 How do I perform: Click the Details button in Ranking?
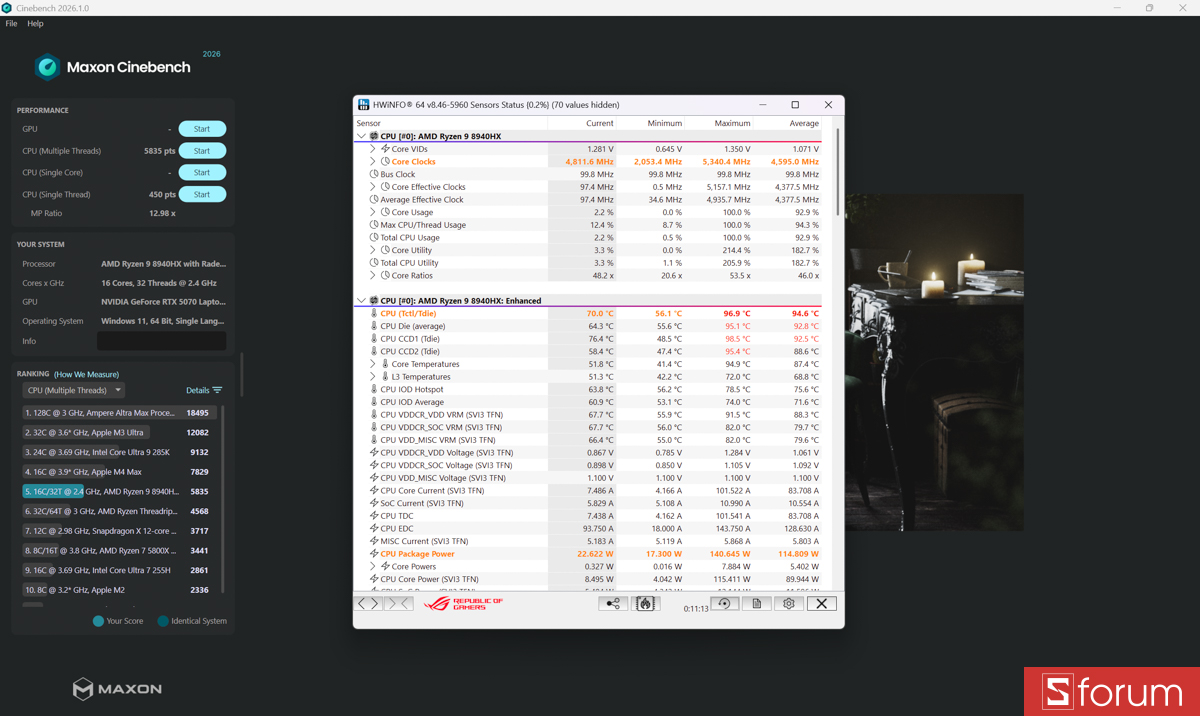[x=204, y=390]
